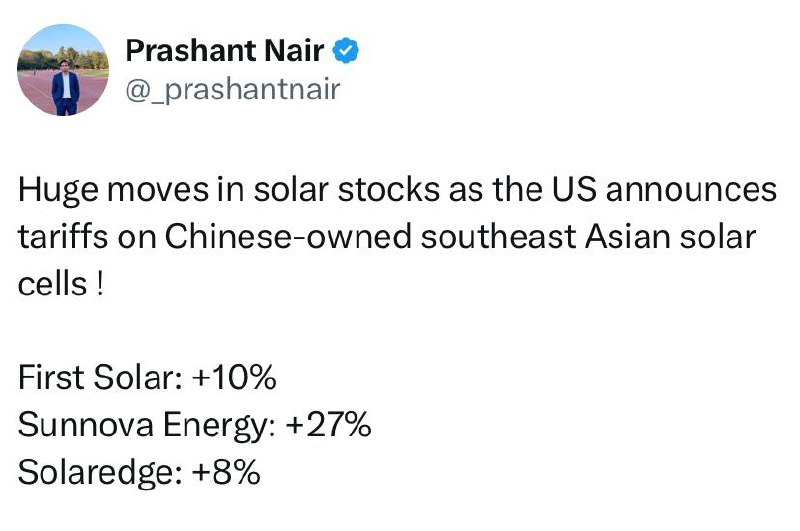Image resolution: width=800 pixels, height=531 pixels.
Task: Open Prashant Nair's profile picture
Action: click(x=63, y=70)
